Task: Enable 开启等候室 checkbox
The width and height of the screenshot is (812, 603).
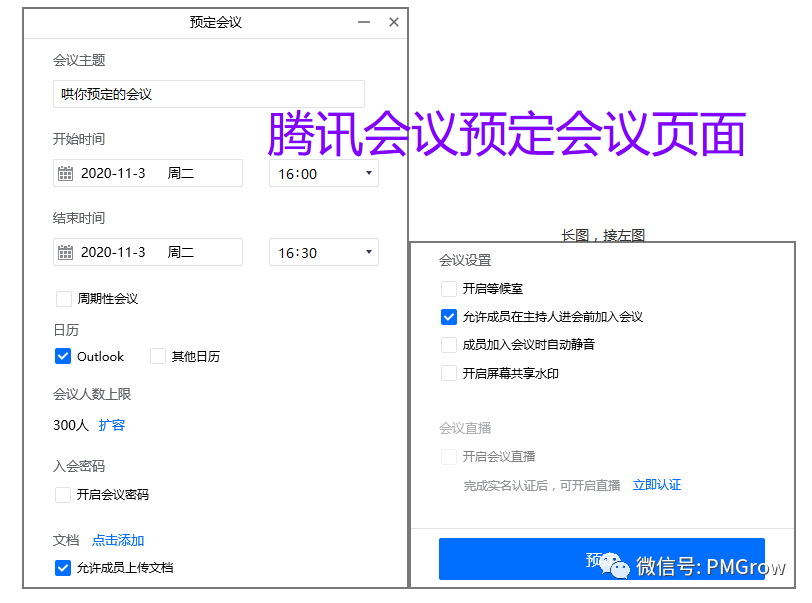Action: pos(449,289)
